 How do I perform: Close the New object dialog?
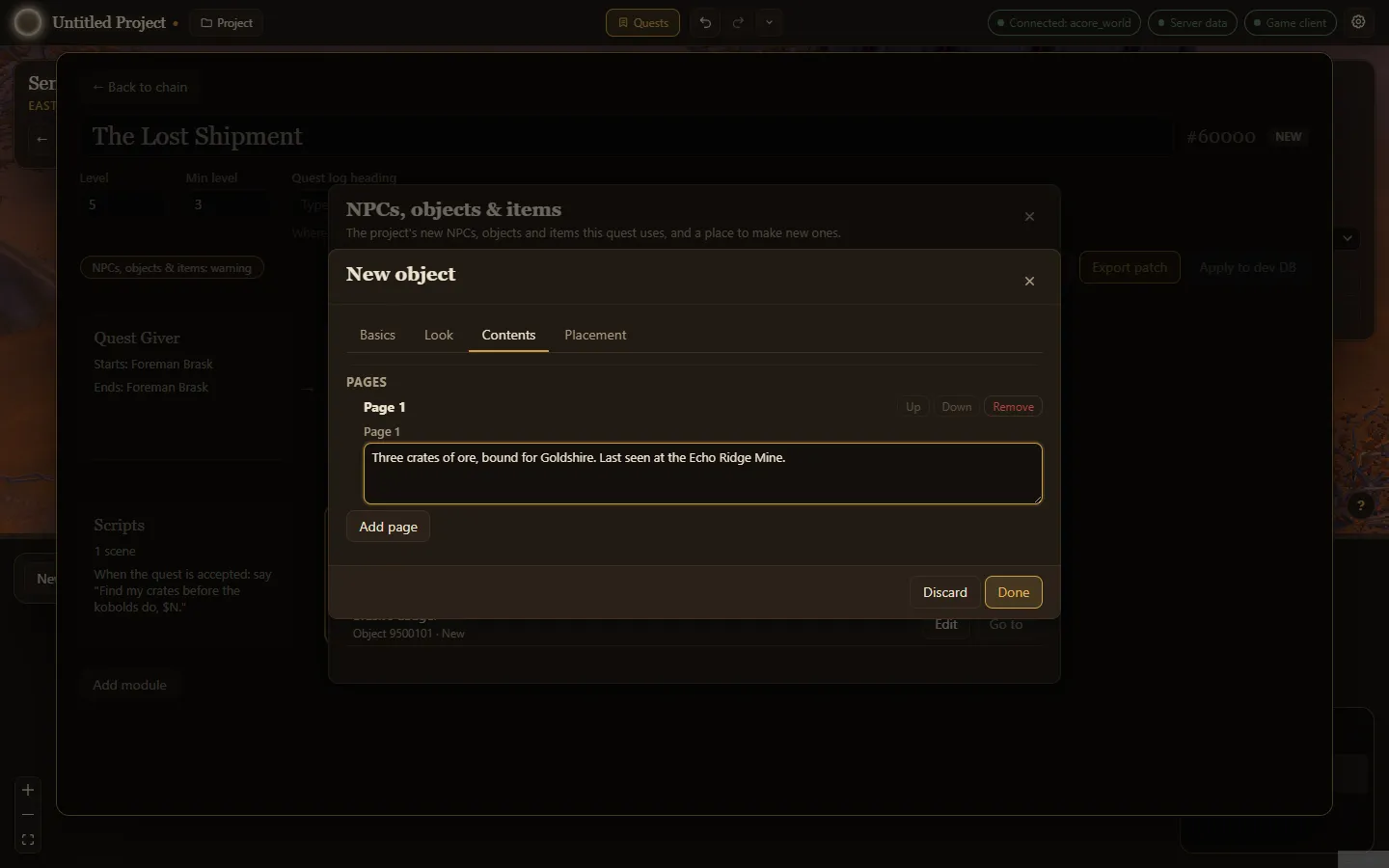[1029, 281]
